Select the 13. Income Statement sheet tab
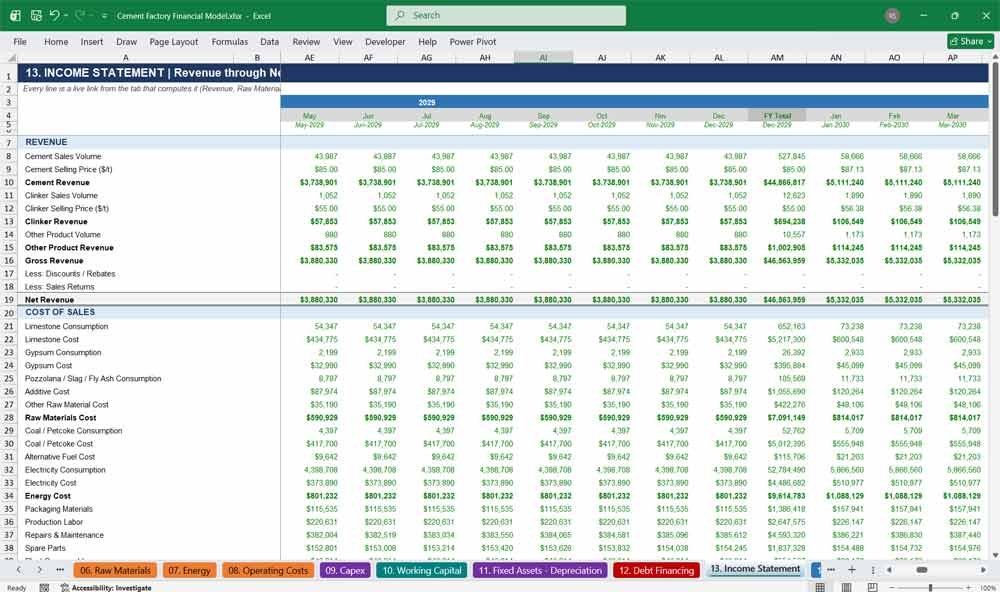This screenshot has height=592, width=1000. coord(755,569)
